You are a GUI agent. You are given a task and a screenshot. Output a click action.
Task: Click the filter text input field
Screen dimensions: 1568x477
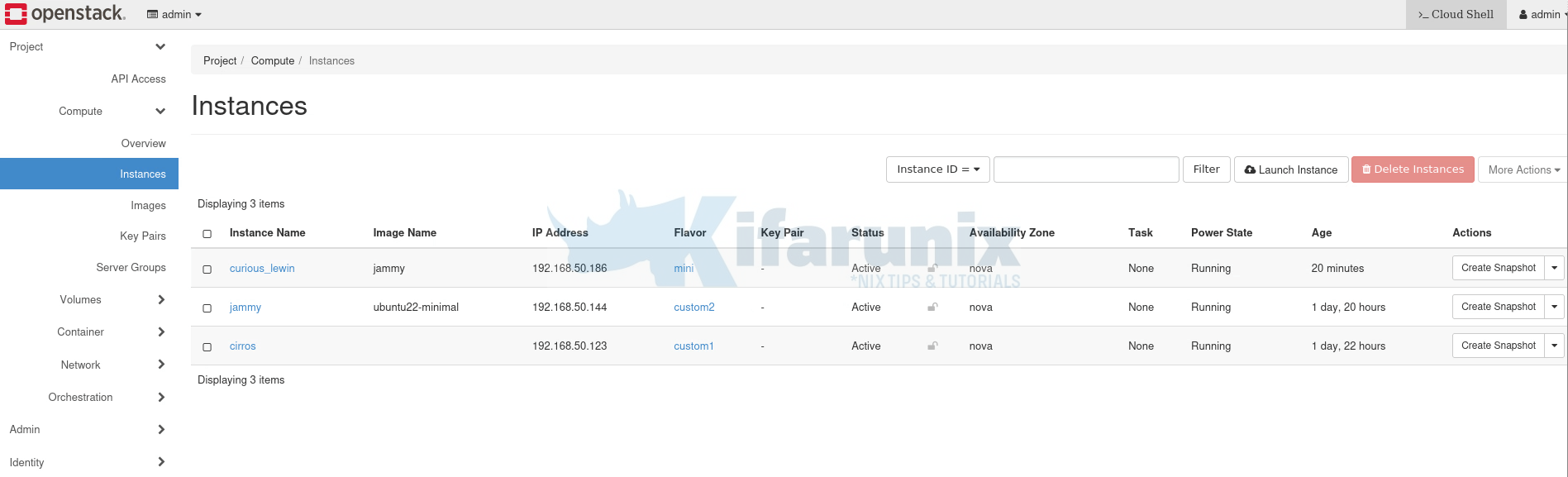pyautogui.click(x=1085, y=169)
